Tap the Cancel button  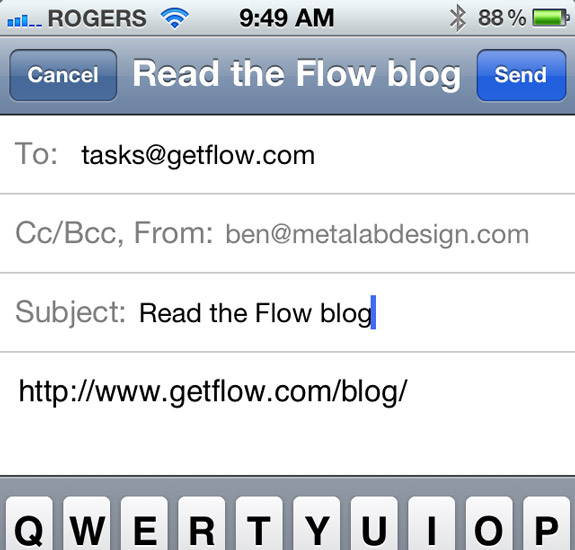point(63,75)
